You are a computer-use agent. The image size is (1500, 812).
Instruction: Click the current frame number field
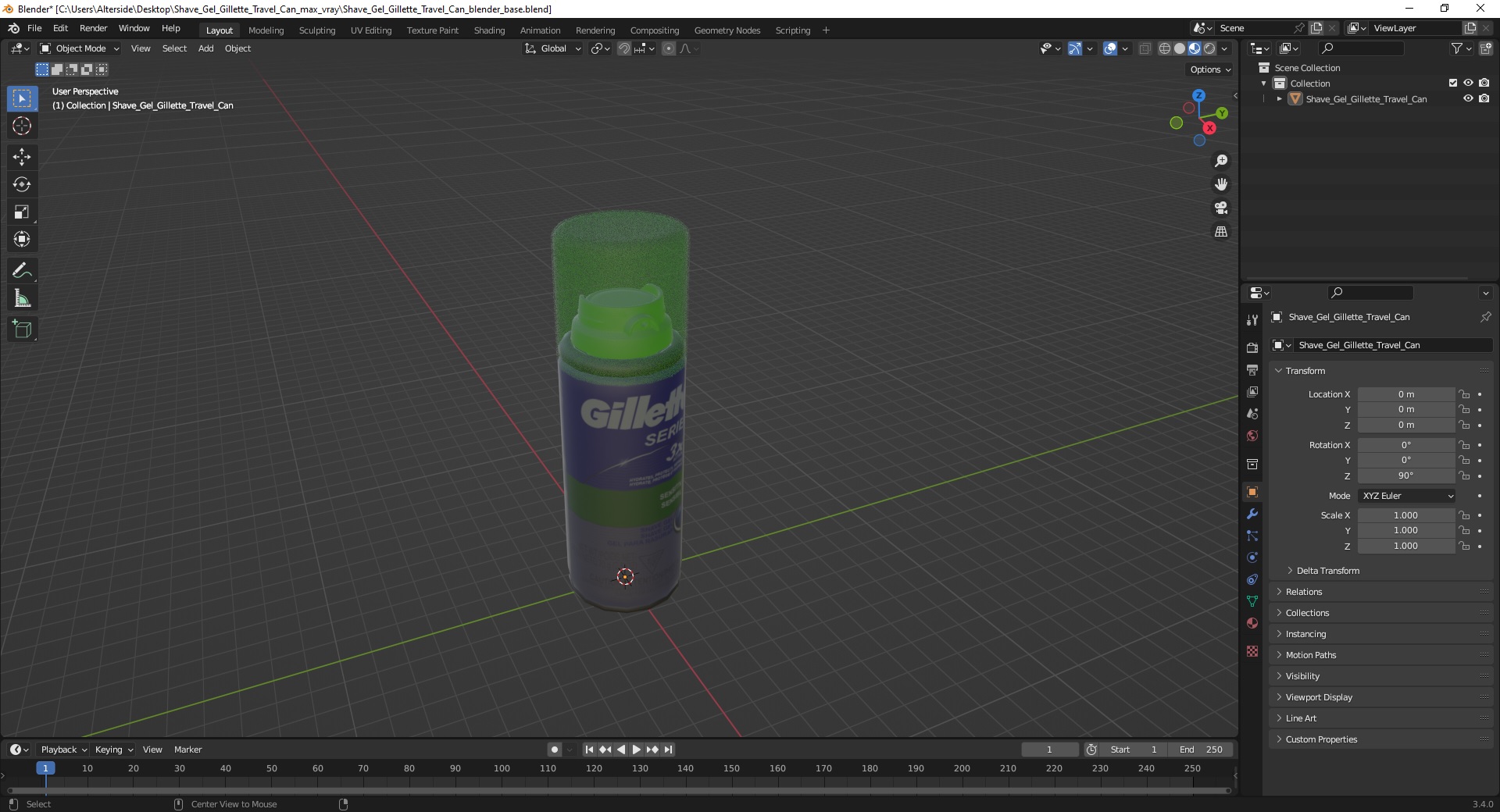click(1049, 750)
